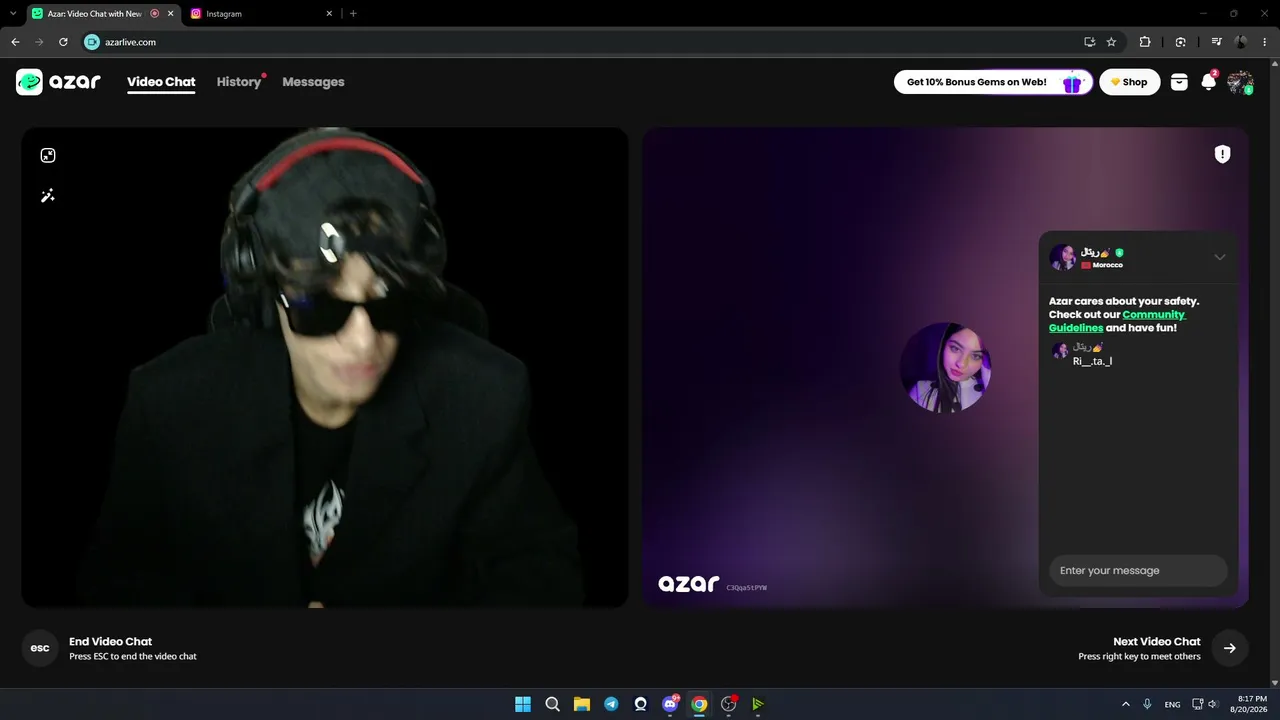Open the tab search dropdown arrow
1280x720 pixels.
(12, 14)
